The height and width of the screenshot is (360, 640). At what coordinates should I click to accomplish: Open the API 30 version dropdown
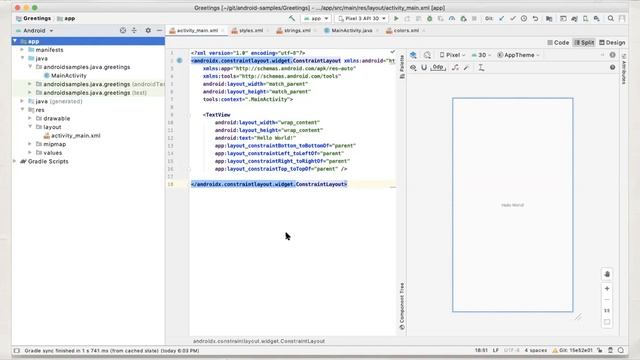click(481, 55)
